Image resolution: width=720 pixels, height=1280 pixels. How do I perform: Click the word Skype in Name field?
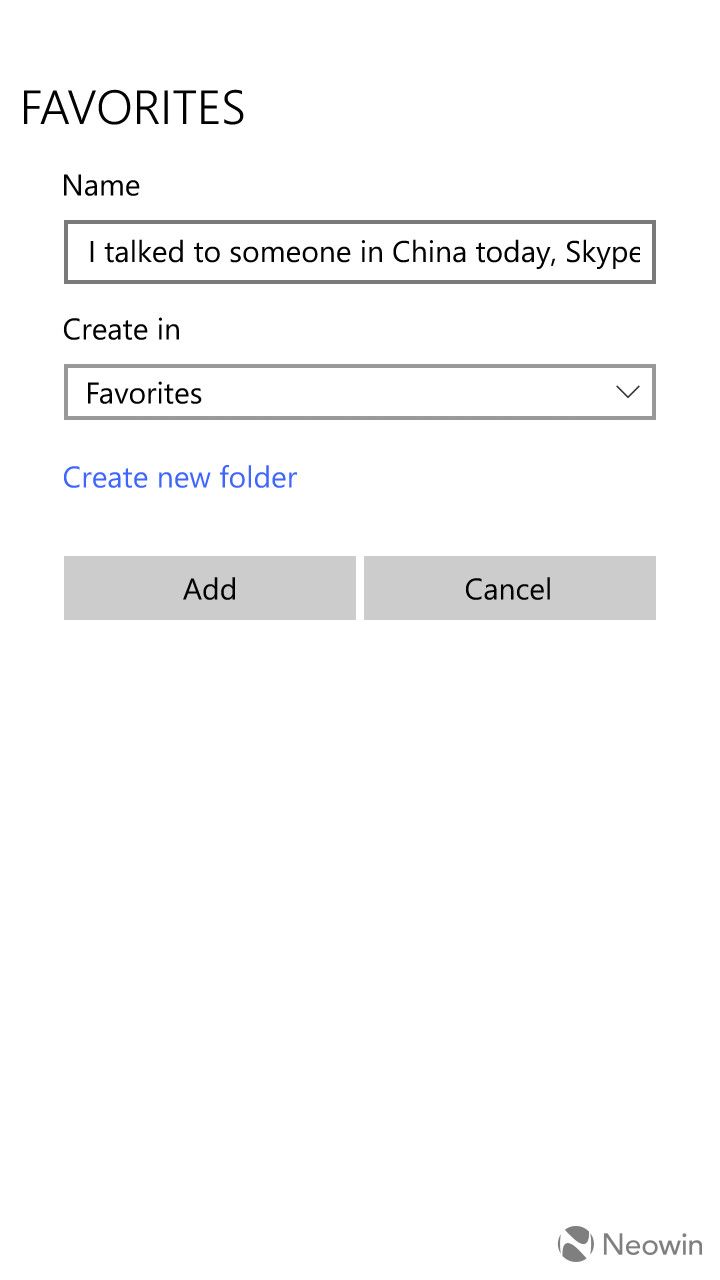click(602, 252)
